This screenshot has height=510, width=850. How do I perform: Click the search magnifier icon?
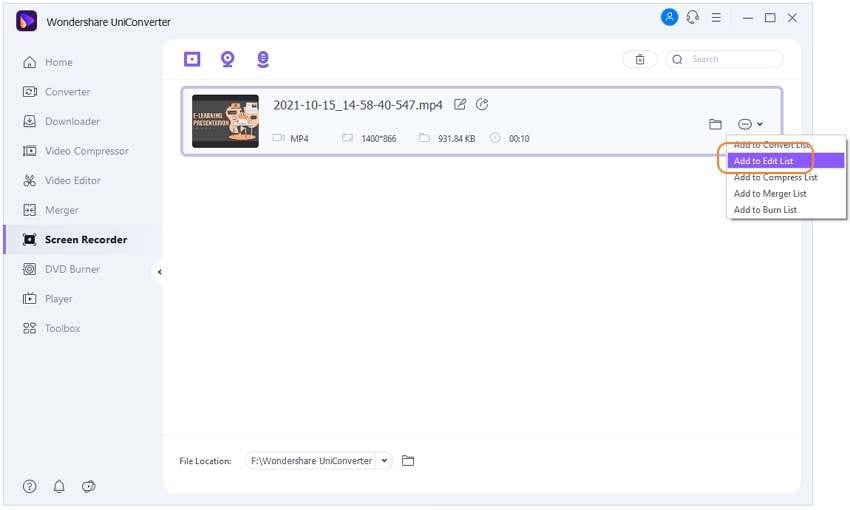coord(677,59)
